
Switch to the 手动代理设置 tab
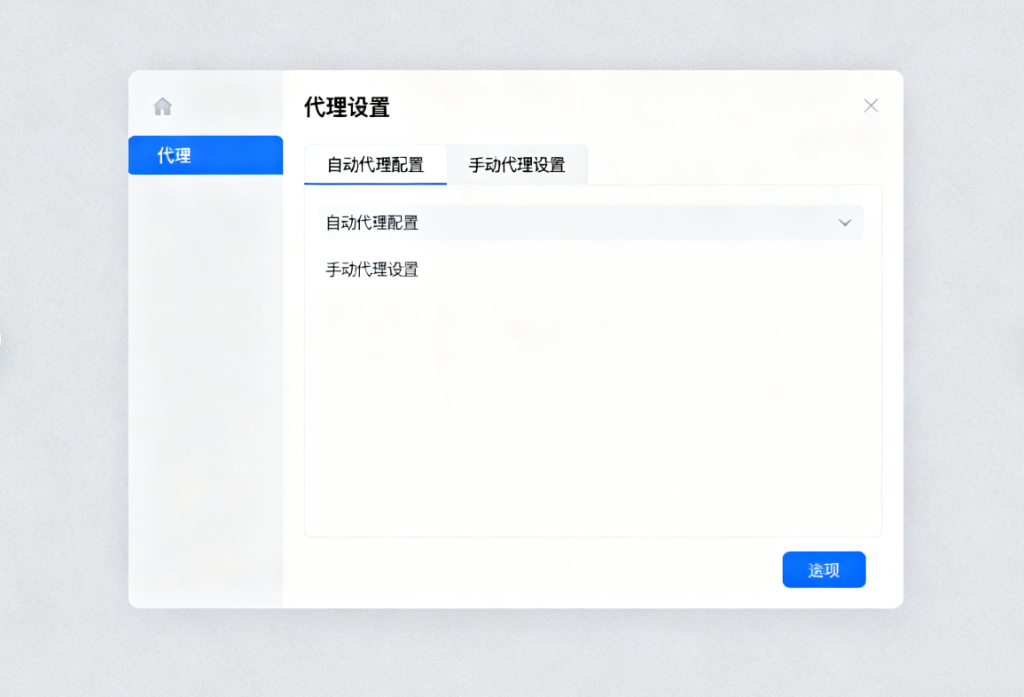click(x=517, y=164)
